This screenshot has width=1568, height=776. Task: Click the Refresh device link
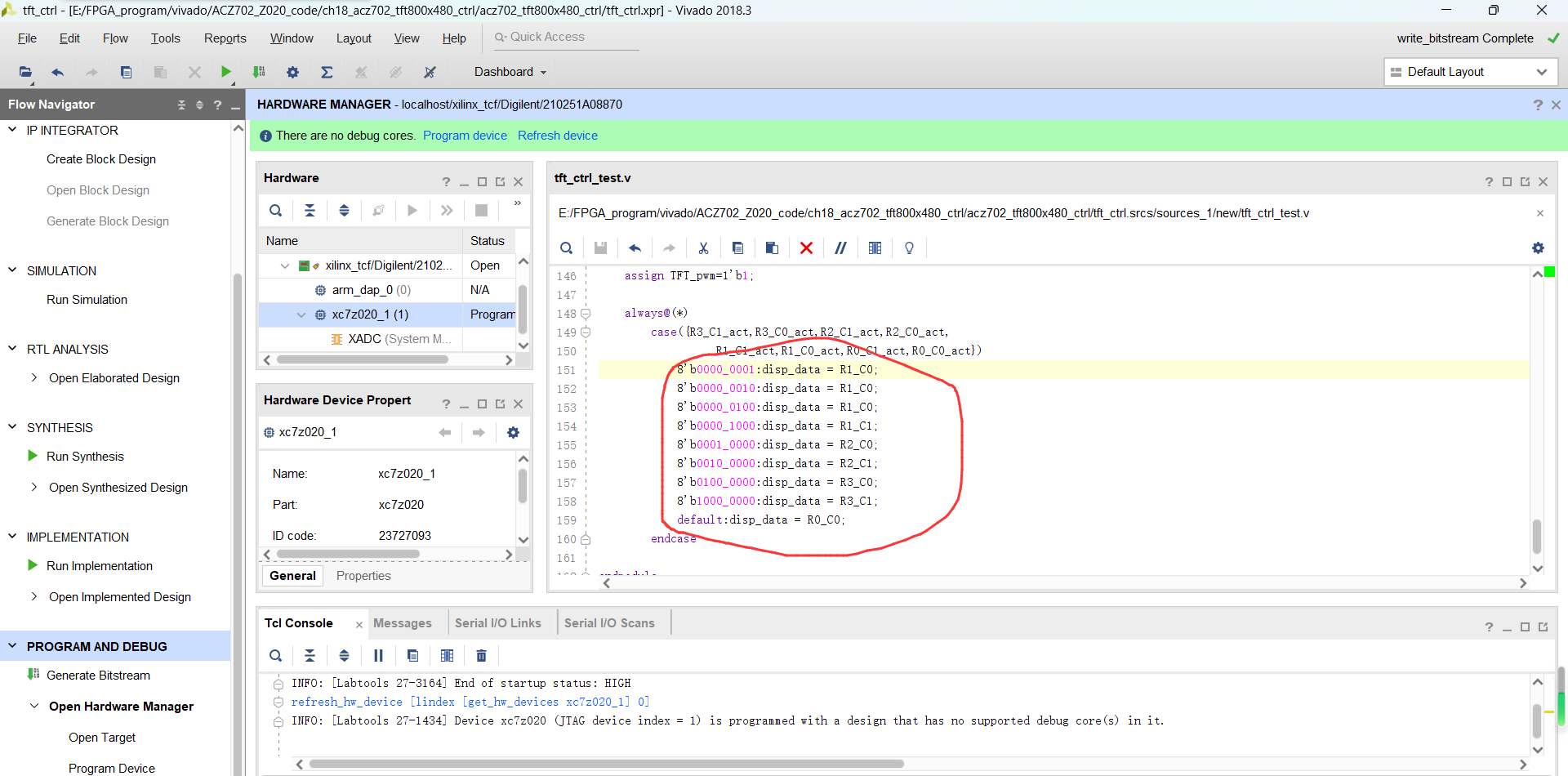point(557,136)
